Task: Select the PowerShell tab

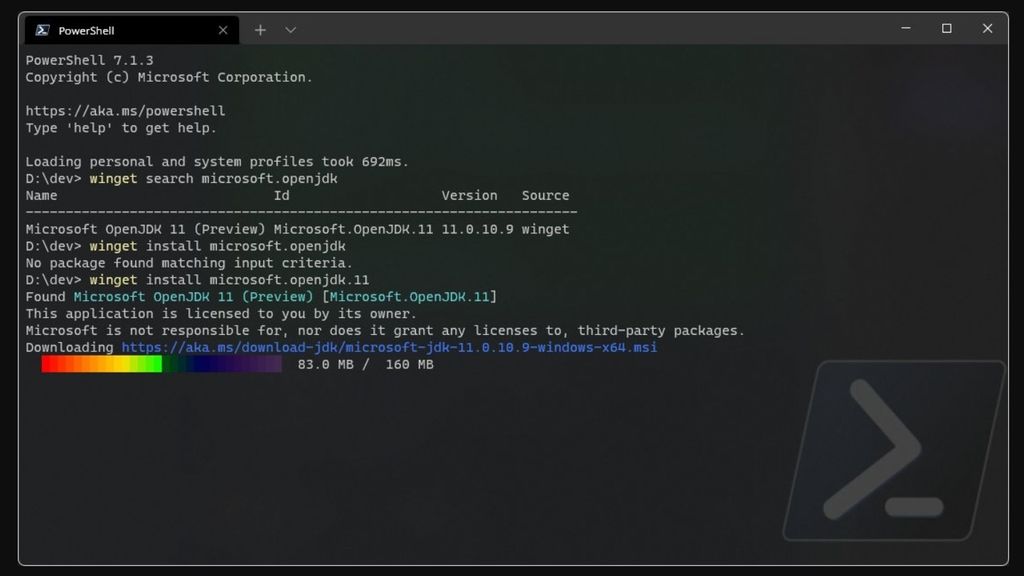Action: (x=132, y=30)
